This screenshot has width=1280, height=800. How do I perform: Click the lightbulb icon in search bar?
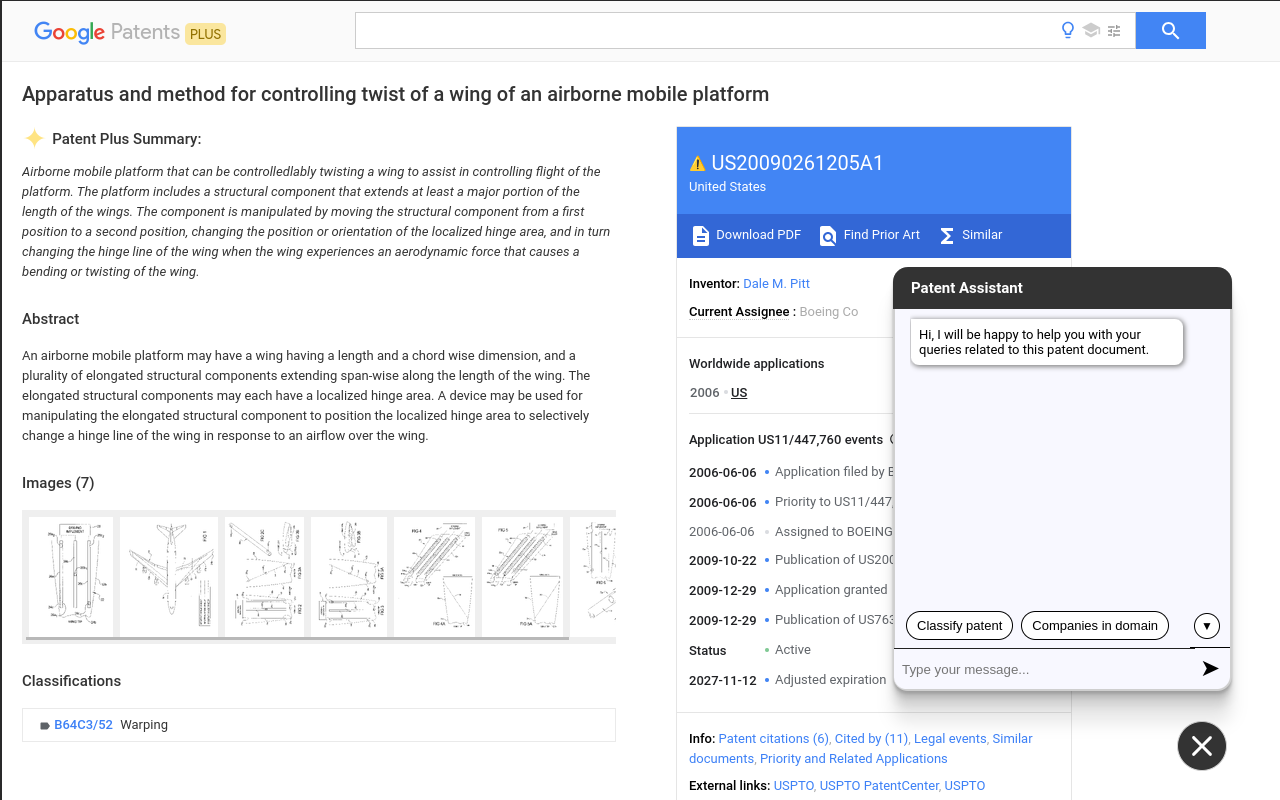1068,30
